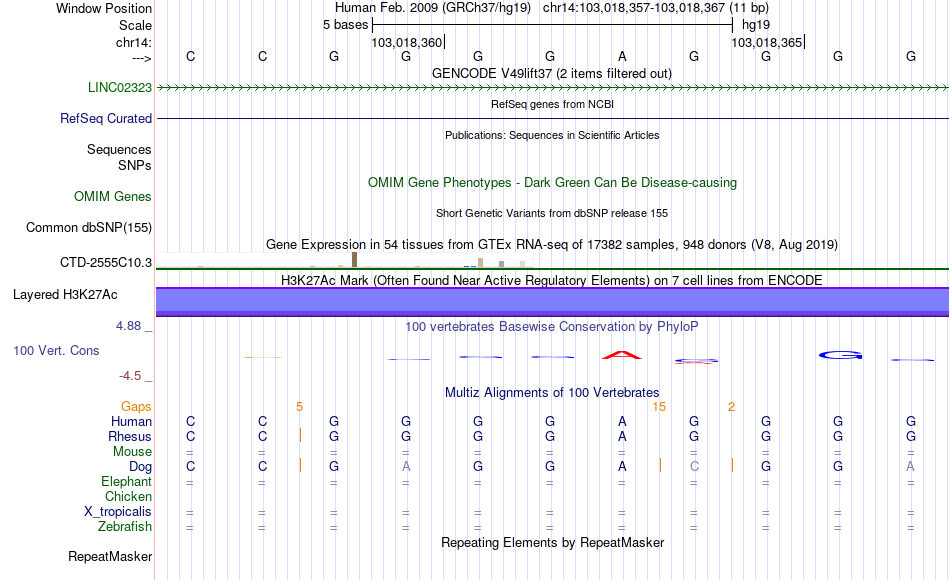
Task: Select the Chicken species label
Action: pos(128,496)
